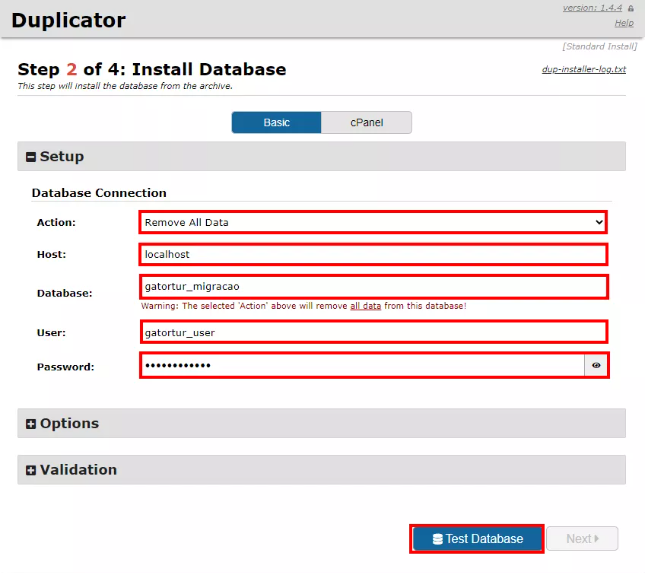Toggle password visibility with the eye icon
Screen dimensions: 653x573
[x=596, y=366]
